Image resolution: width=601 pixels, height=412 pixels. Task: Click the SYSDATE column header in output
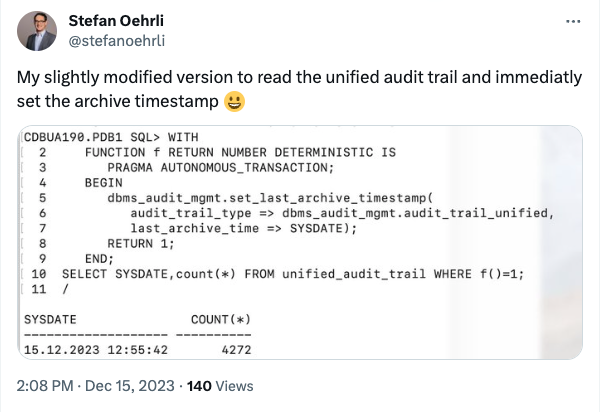tap(50, 320)
